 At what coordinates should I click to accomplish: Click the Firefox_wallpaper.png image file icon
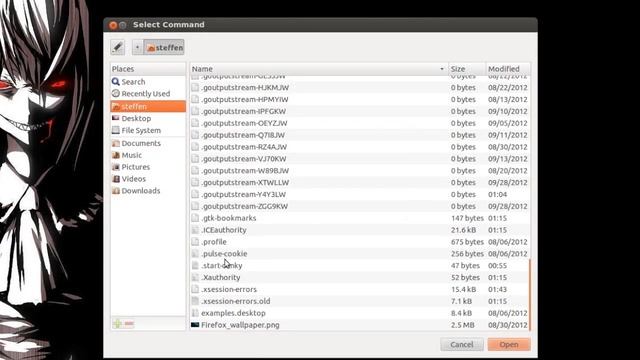pos(195,325)
